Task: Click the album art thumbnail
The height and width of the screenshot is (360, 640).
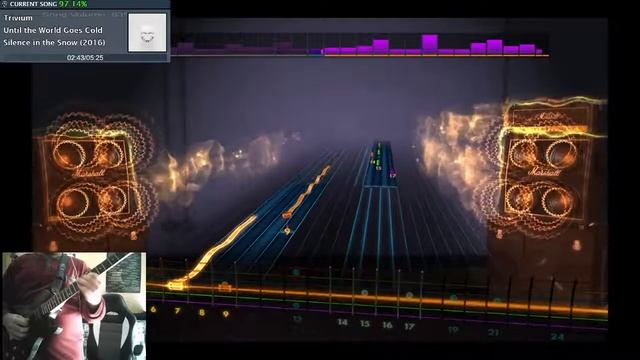Action: [147, 32]
